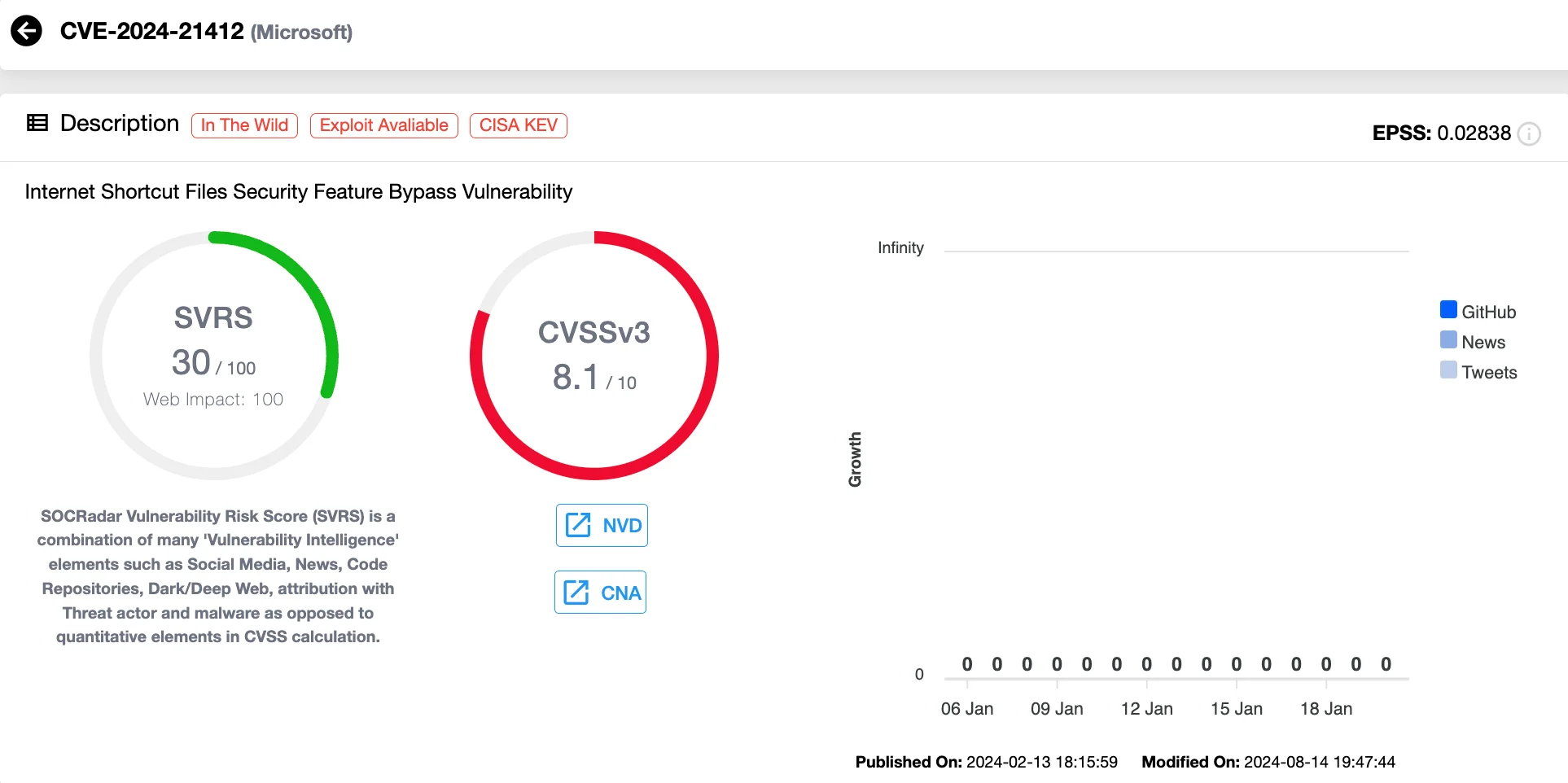This screenshot has height=783, width=1568.
Task: Click the SVRS description paragraph
Action: pyautogui.click(x=218, y=576)
